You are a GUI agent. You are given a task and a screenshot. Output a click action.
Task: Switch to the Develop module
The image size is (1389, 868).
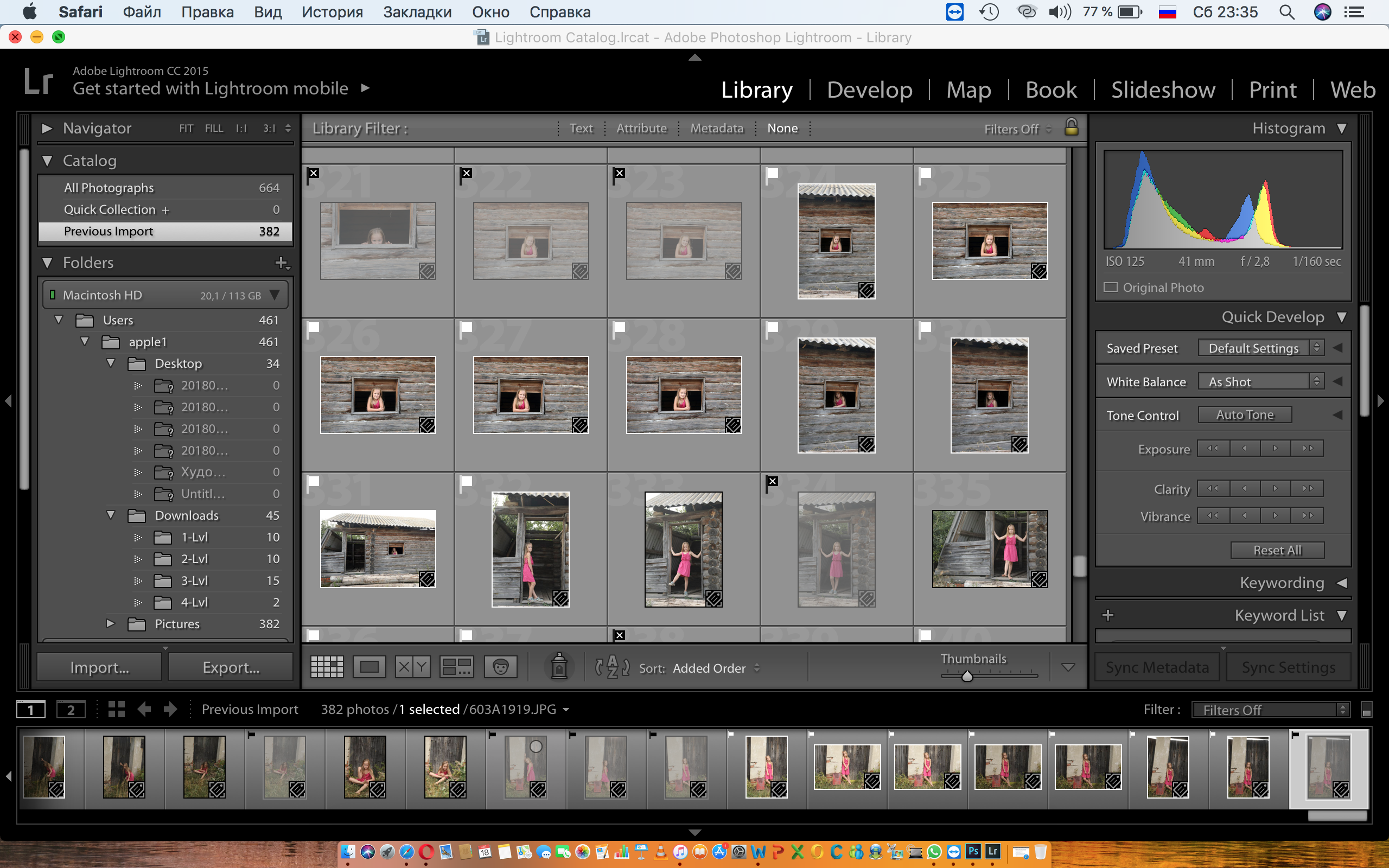[x=870, y=90]
